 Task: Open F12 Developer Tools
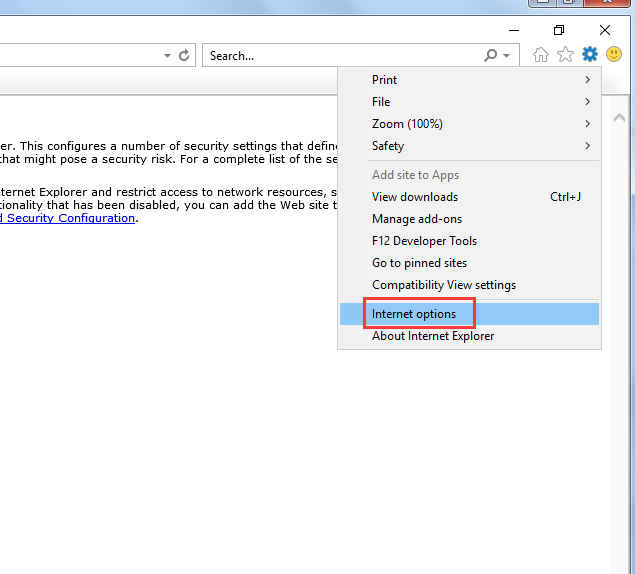coord(469,241)
